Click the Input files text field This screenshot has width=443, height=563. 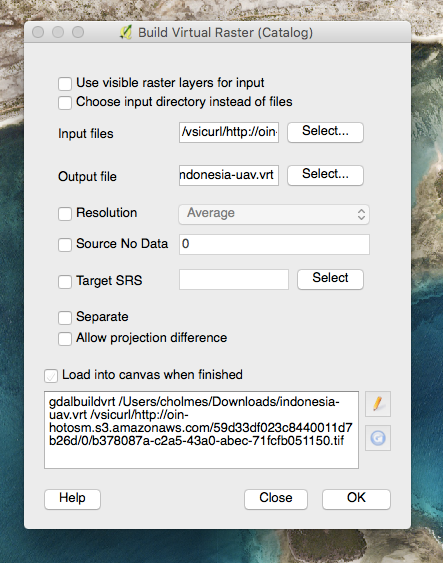(229, 132)
